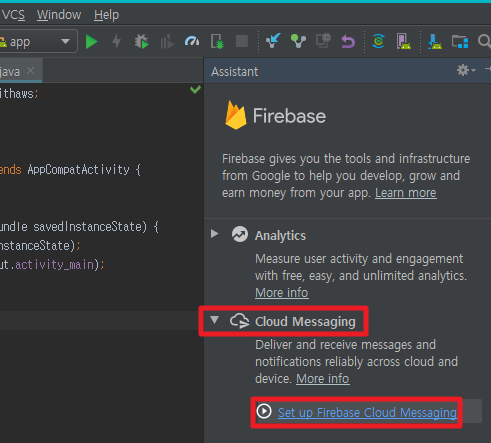Click Update Project VCS arrow icon
The width and height of the screenshot is (491, 443).
point(273,41)
